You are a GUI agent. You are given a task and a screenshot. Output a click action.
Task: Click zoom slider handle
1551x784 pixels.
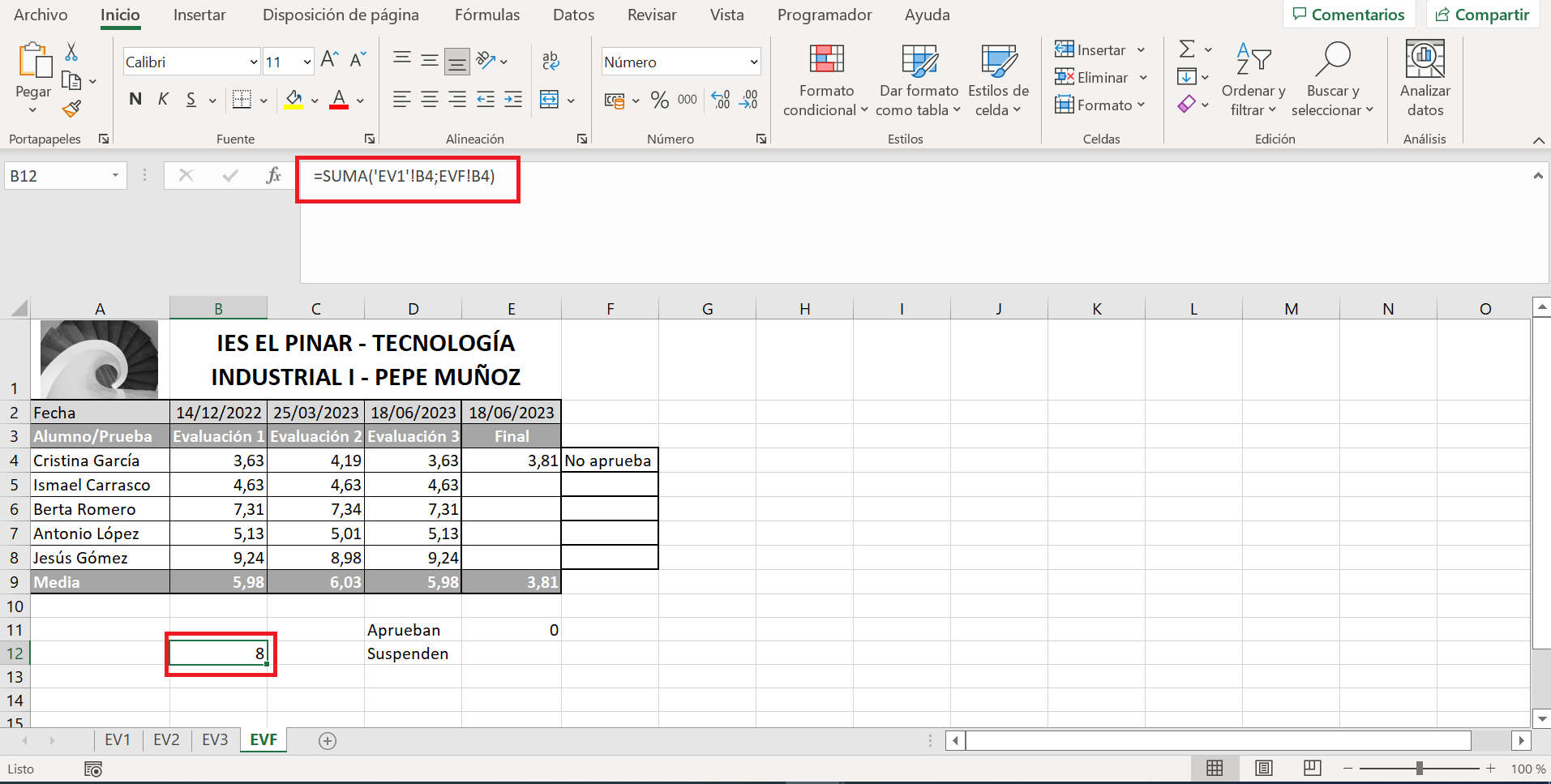point(1420,768)
